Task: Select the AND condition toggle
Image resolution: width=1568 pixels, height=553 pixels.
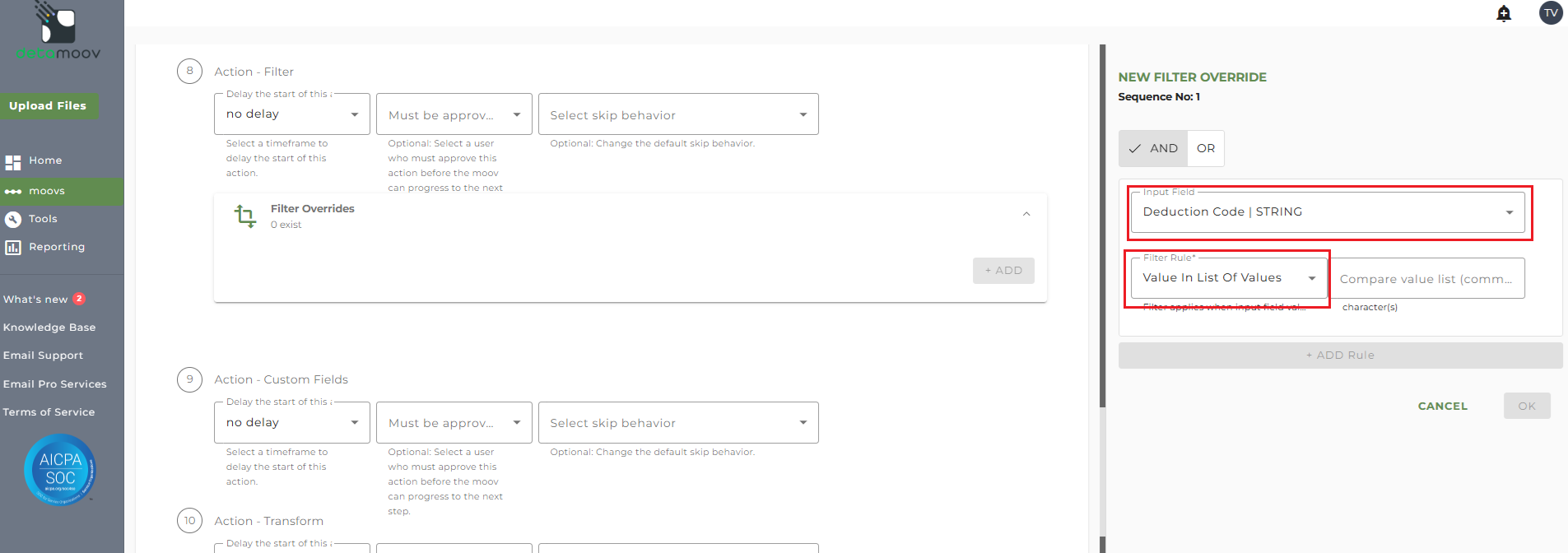Action: 1153,149
